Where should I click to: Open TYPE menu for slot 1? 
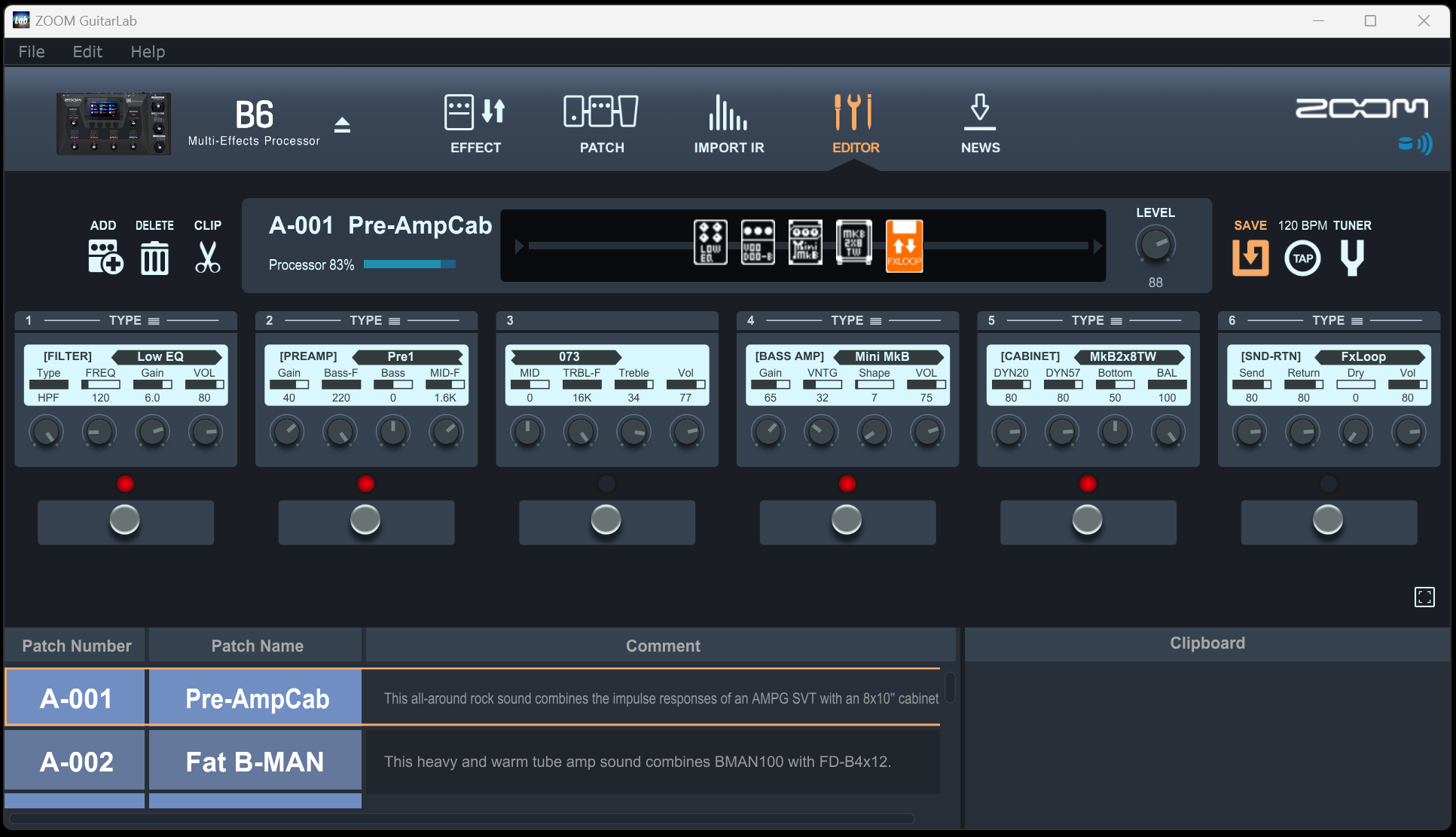[134, 321]
